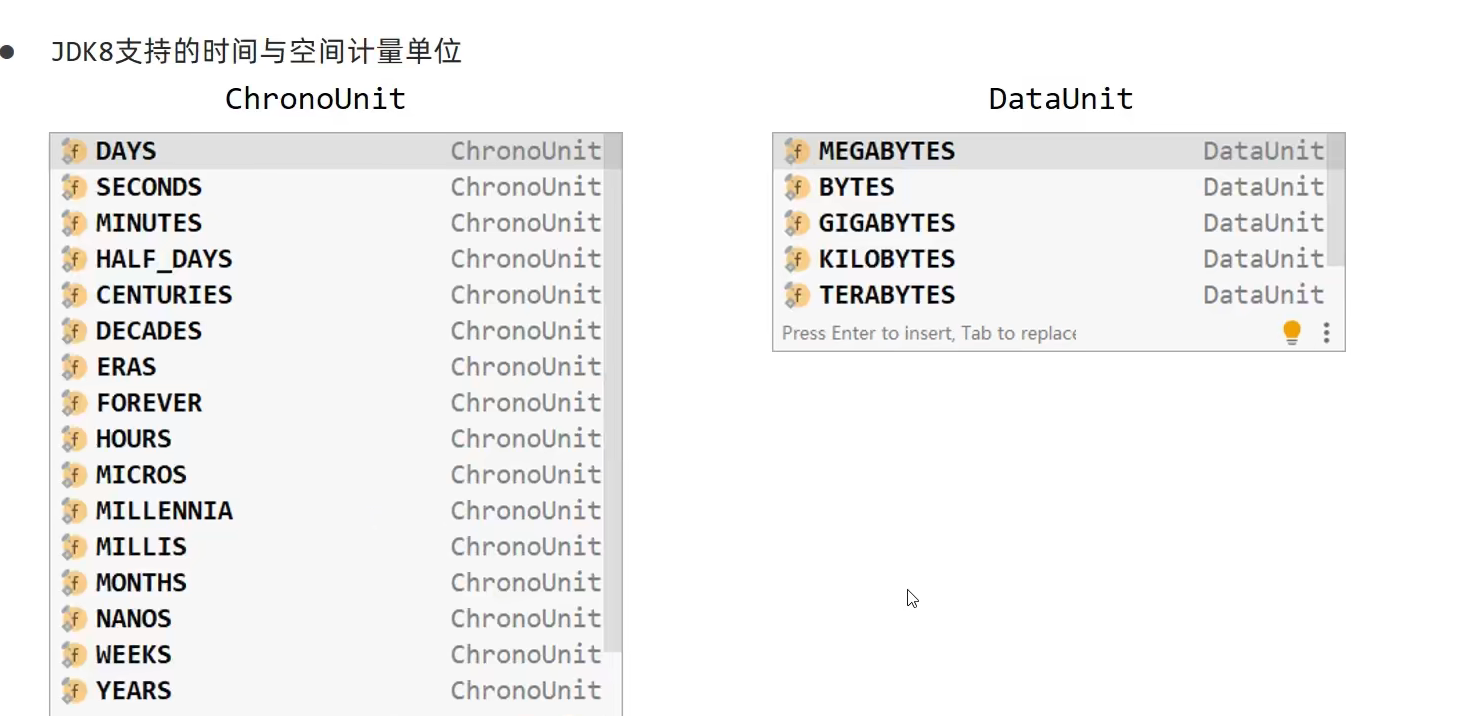The height and width of the screenshot is (716, 1462).
Task: Choose MINUTES from the completion list
Action: click(149, 223)
